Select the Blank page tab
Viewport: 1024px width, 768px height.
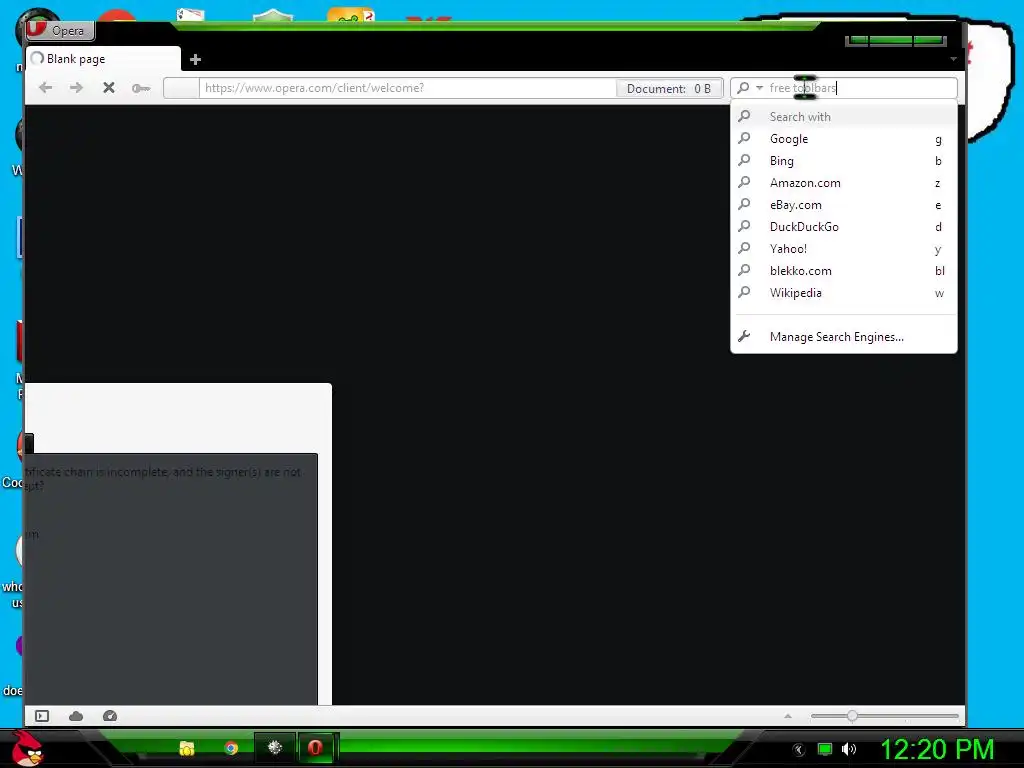pyautogui.click(x=103, y=59)
